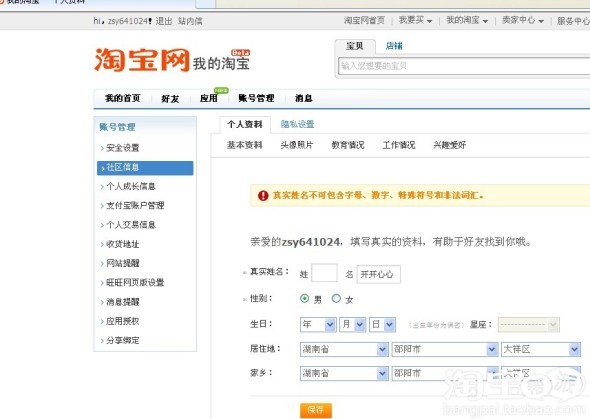Open 个人成长信息 in the sidebar
The width and height of the screenshot is (590, 419).
click(131, 187)
